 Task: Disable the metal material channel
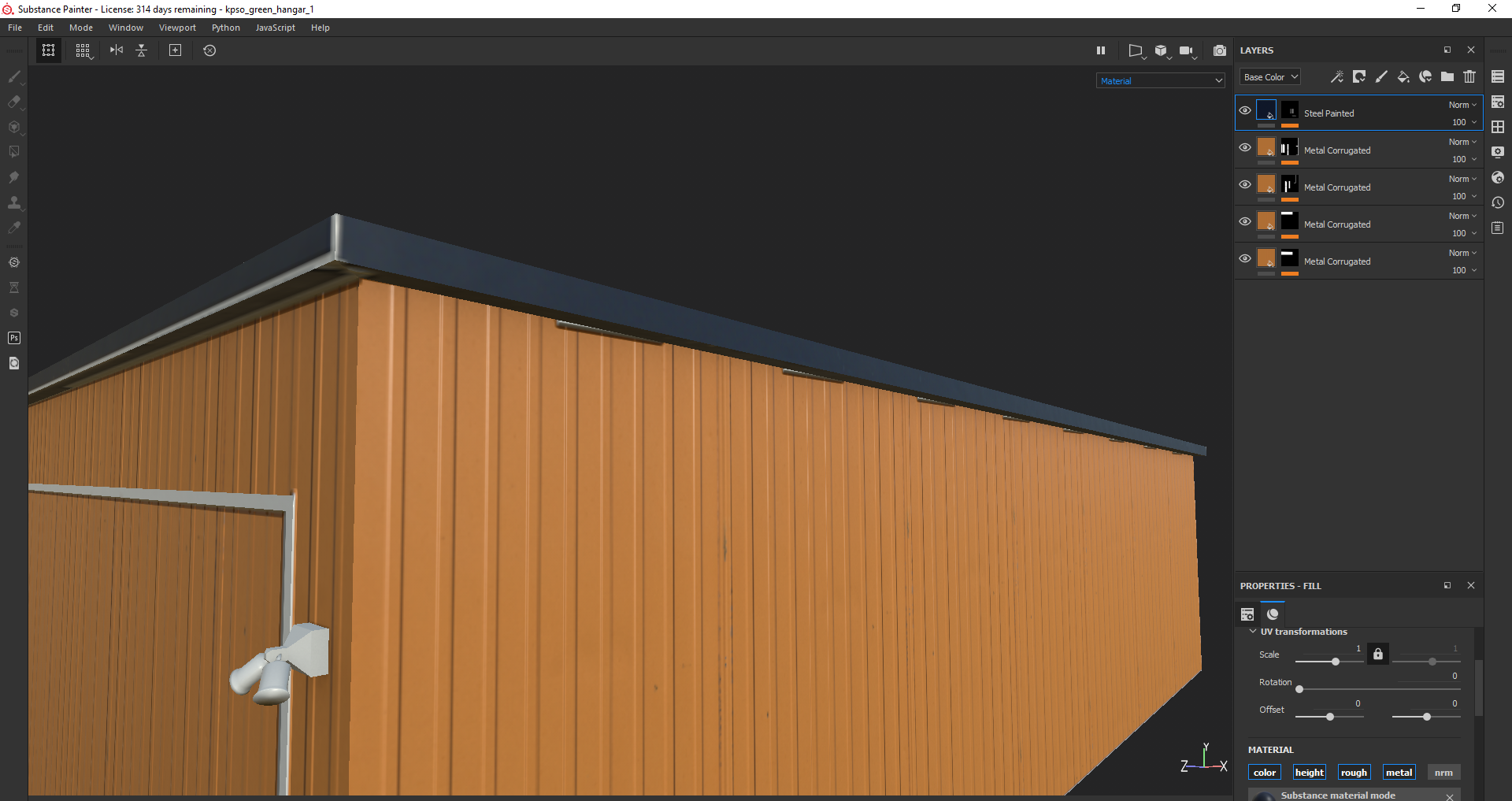click(1399, 773)
